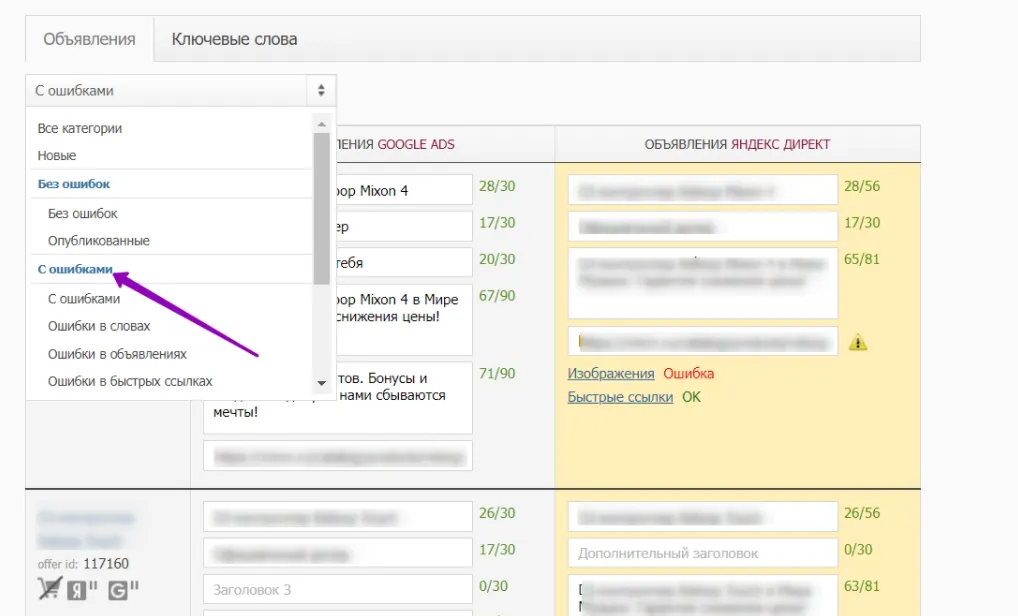Click the dropdown list scroll-down arrow
This screenshot has height=616, width=1018.
tap(321, 383)
